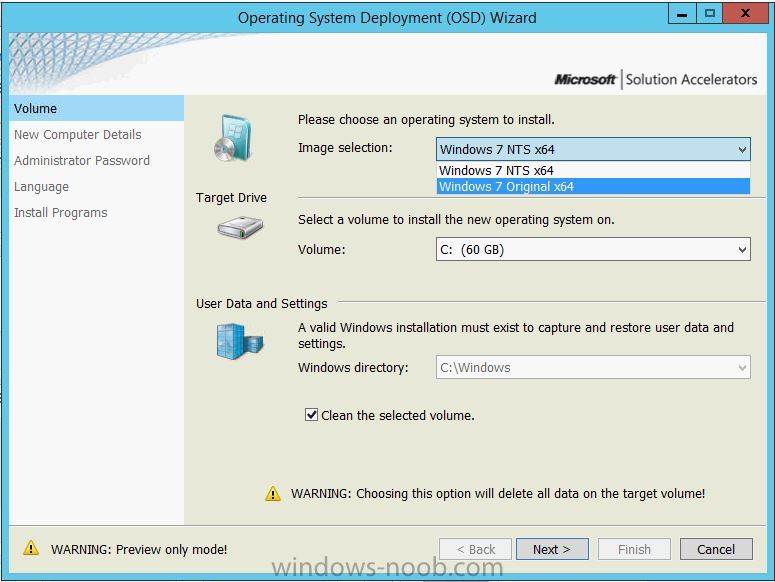This screenshot has width=775, height=582.
Task: Click the 'Windows directory:' label
Action: click(353, 368)
